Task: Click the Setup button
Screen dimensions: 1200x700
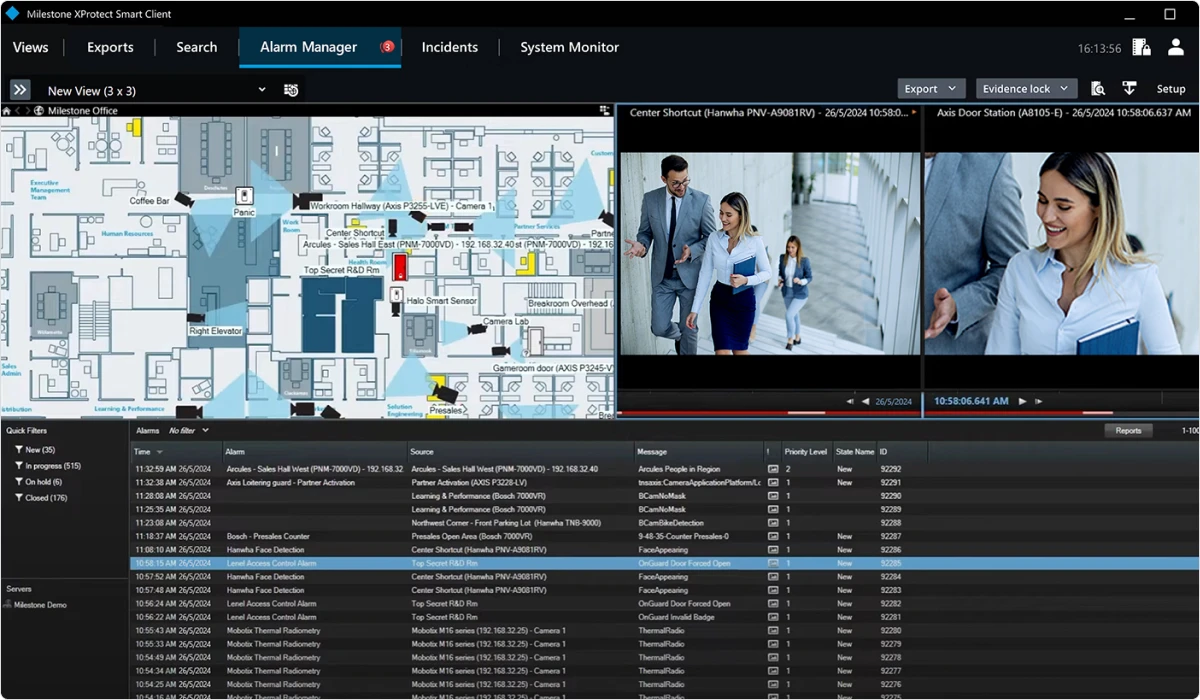Action: pos(1171,89)
